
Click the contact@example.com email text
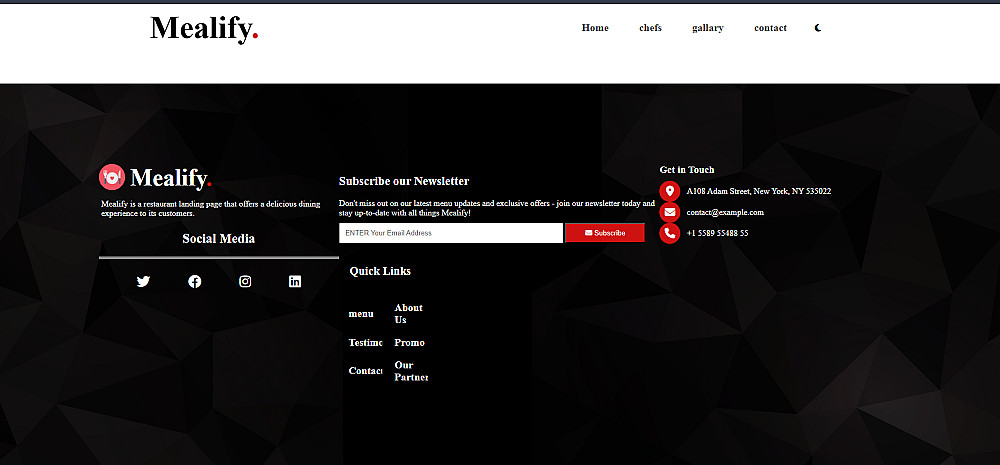[725, 212]
